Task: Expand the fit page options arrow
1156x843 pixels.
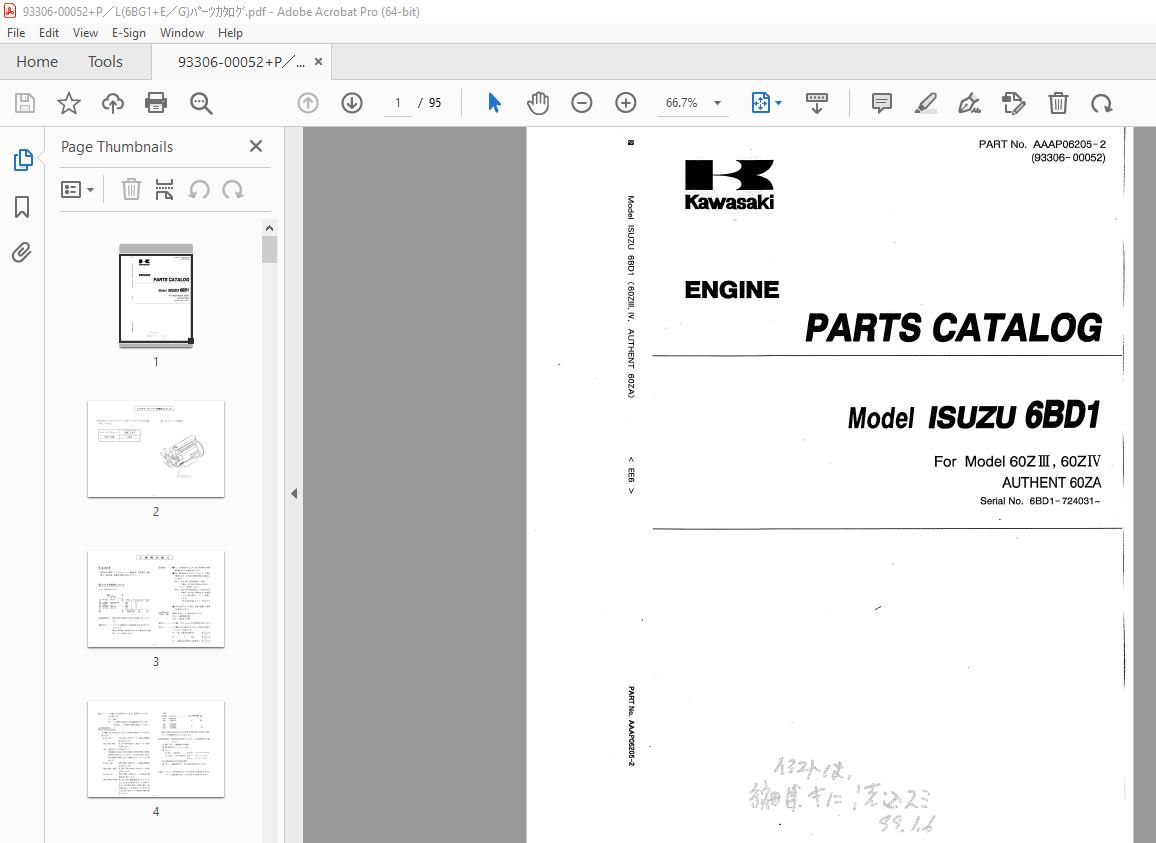Action: pyautogui.click(x=779, y=103)
